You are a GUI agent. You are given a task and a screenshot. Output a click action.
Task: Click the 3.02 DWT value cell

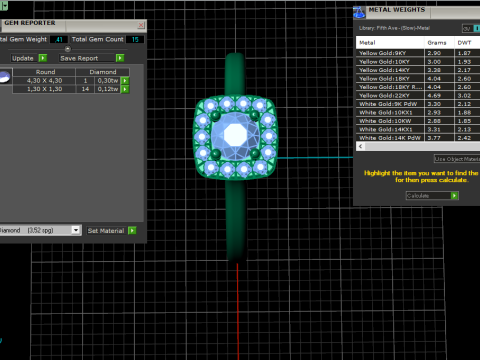pyautogui.click(x=467, y=95)
